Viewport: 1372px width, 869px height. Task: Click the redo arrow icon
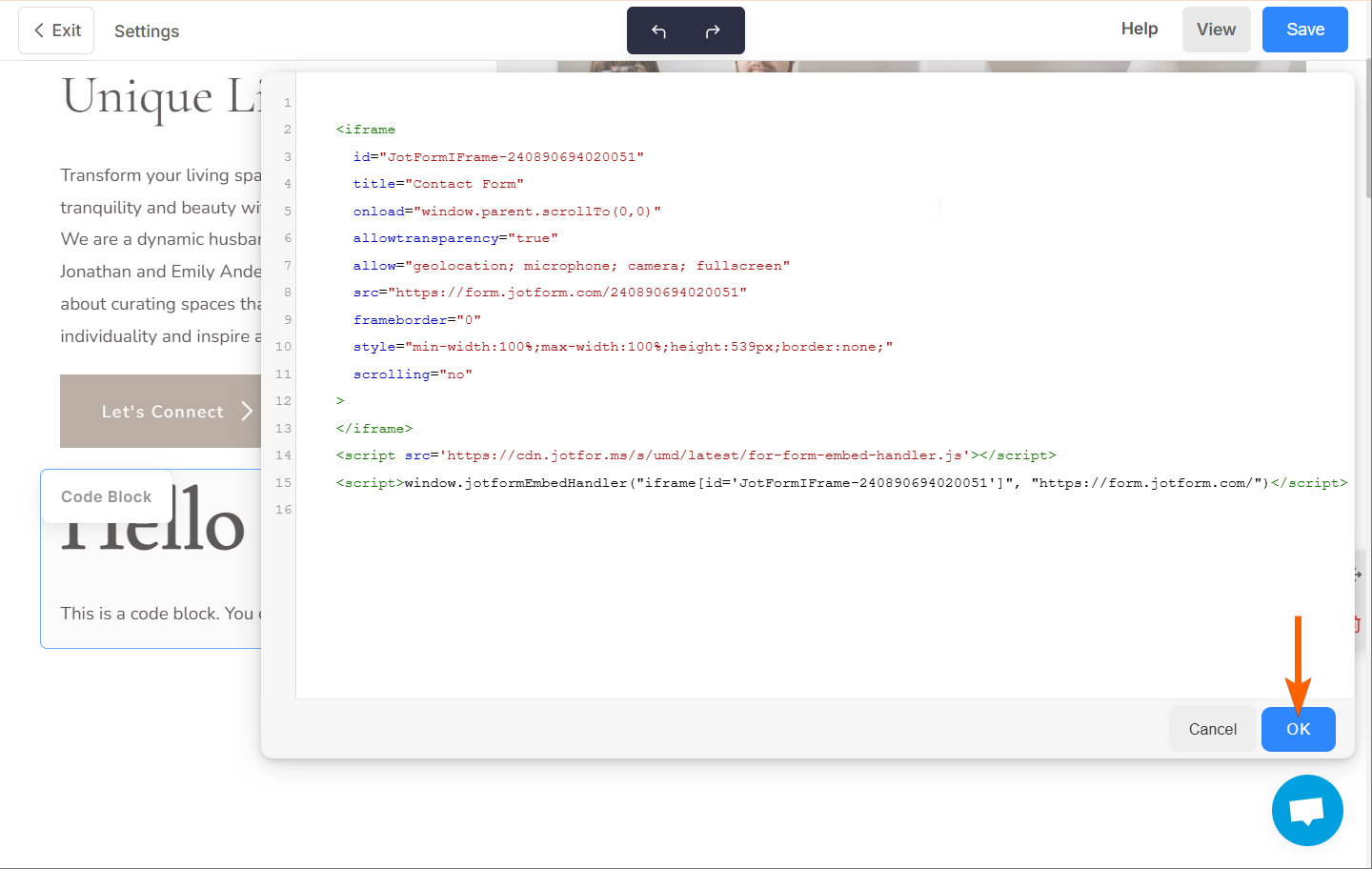point(713,31)
